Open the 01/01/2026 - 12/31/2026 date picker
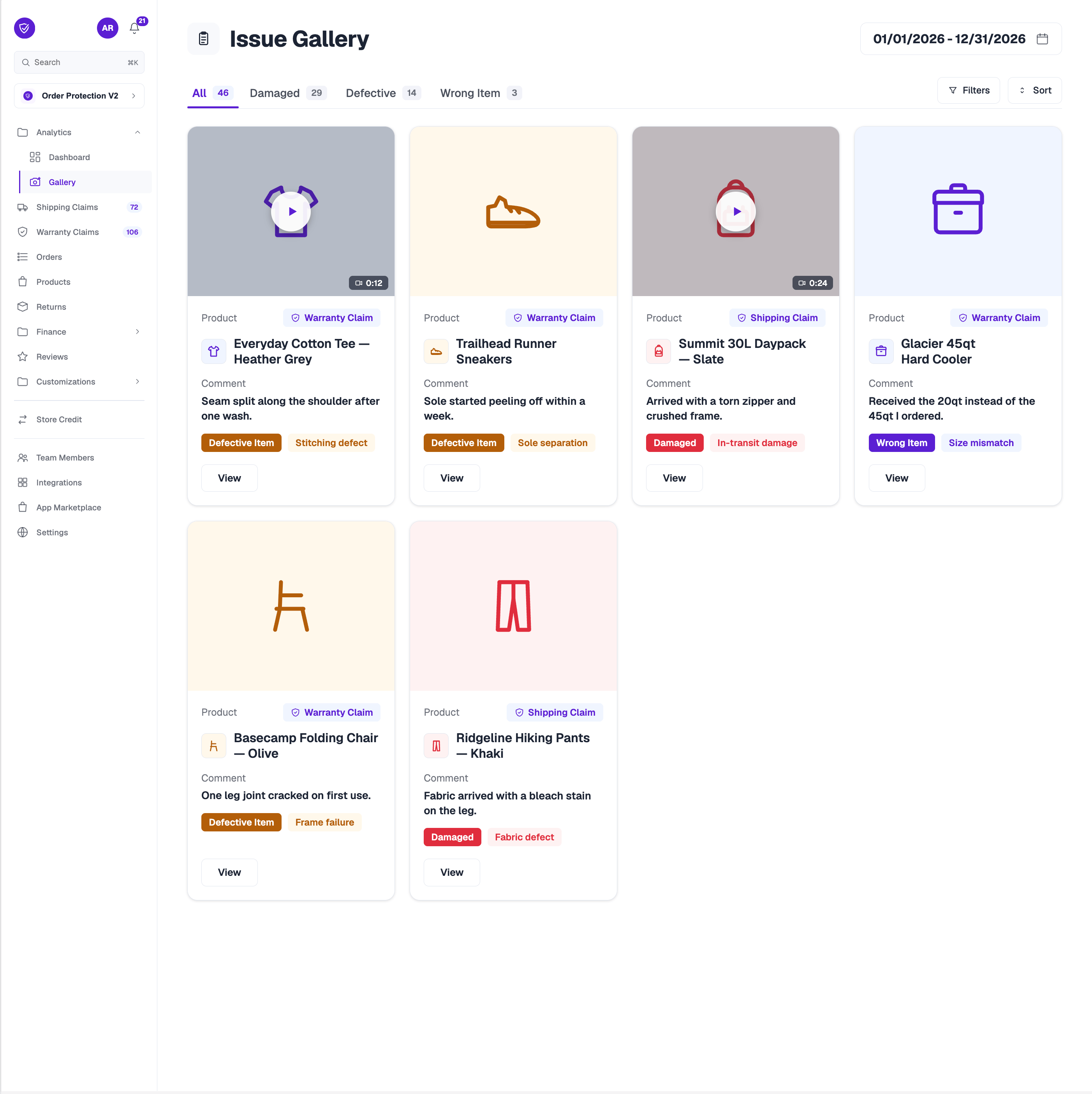 coord(961,39)
